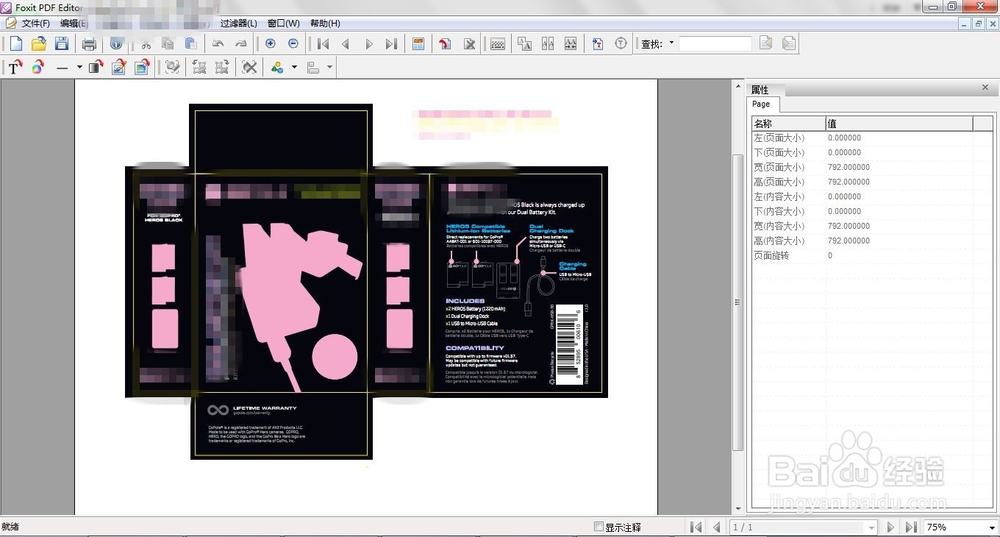
Task: Open the 过滤器(L) menu
Action: 239,24
